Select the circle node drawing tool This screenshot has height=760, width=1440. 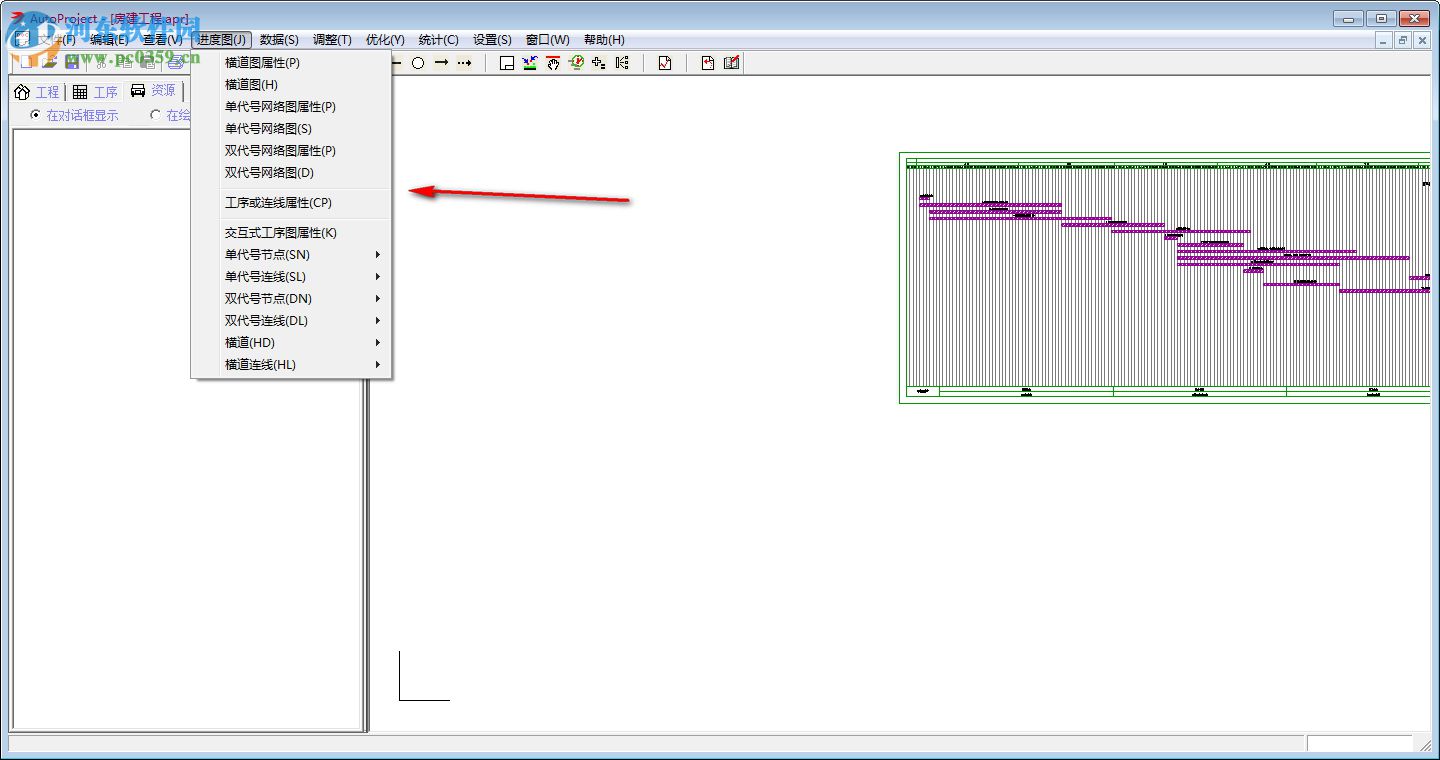pyautogui.click(x=418, y=63)
